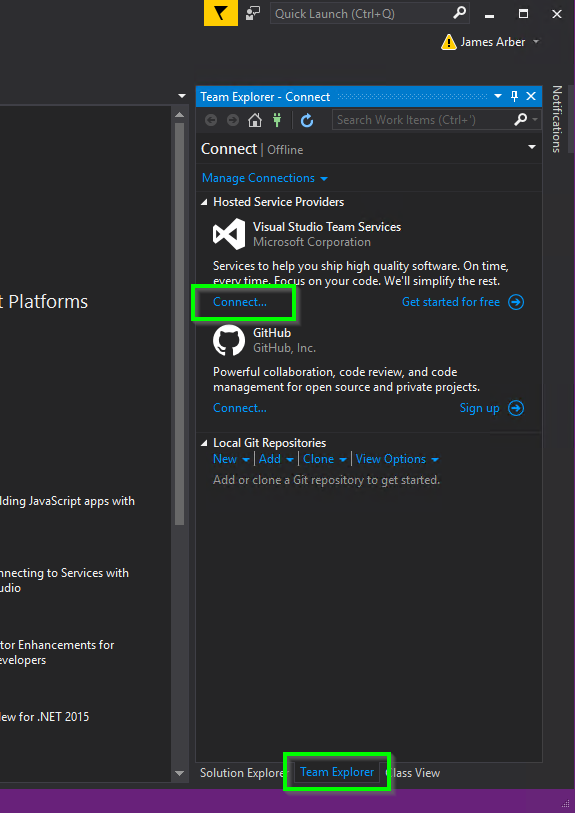Viewport: 575px width, 813px height.
Task: Open the Notifications side tab
Action: tap(556, 119)
